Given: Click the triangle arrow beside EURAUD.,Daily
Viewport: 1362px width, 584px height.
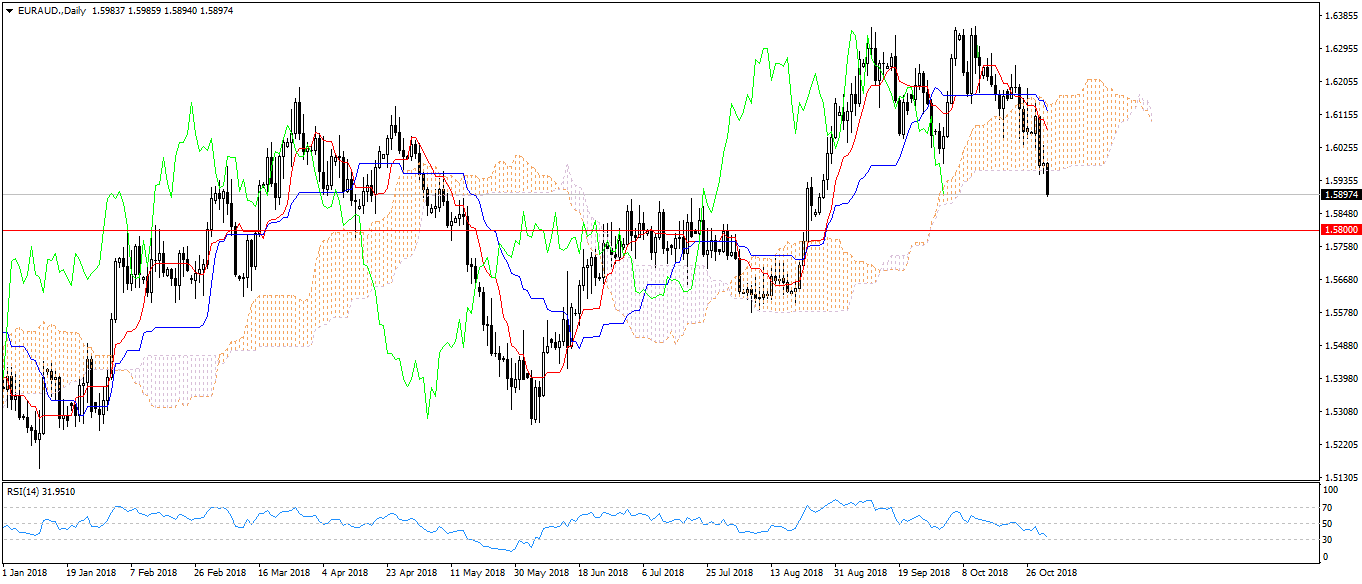Looking at the screenshot, I should 9,10.
